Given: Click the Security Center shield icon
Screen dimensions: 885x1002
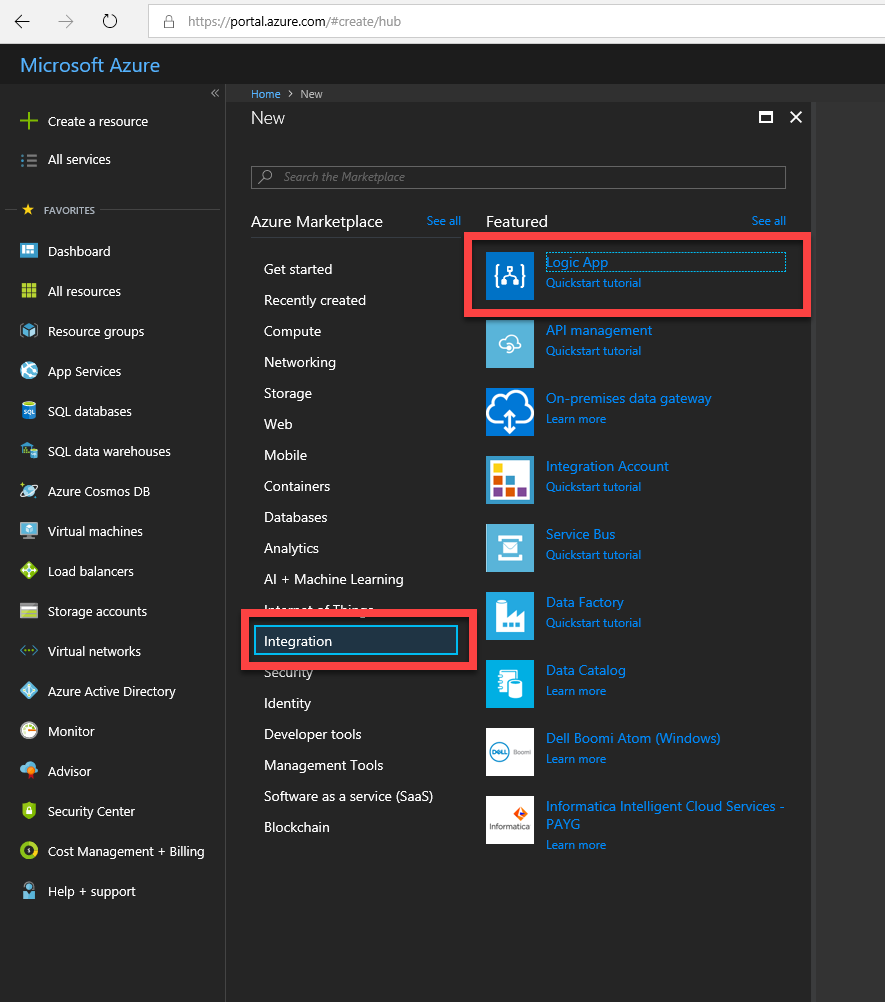Looking at the screenshot, I should (x=29, y=810).
